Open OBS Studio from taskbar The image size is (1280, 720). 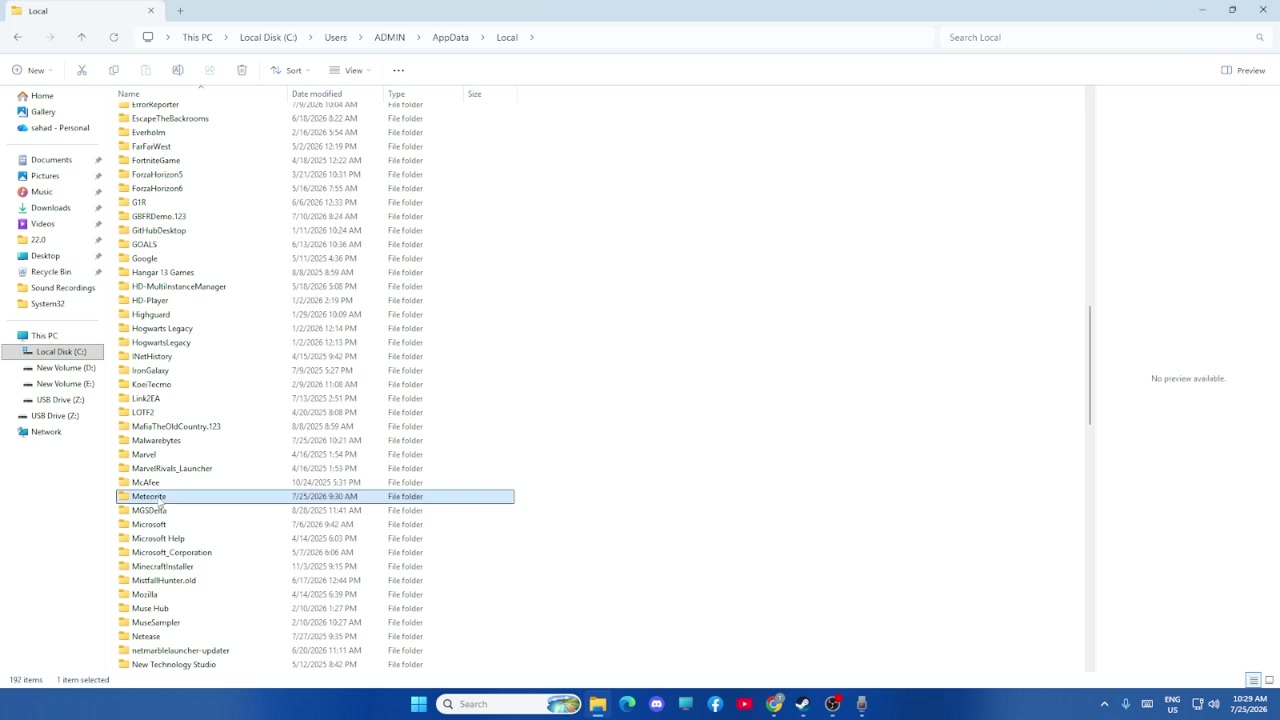832,704
